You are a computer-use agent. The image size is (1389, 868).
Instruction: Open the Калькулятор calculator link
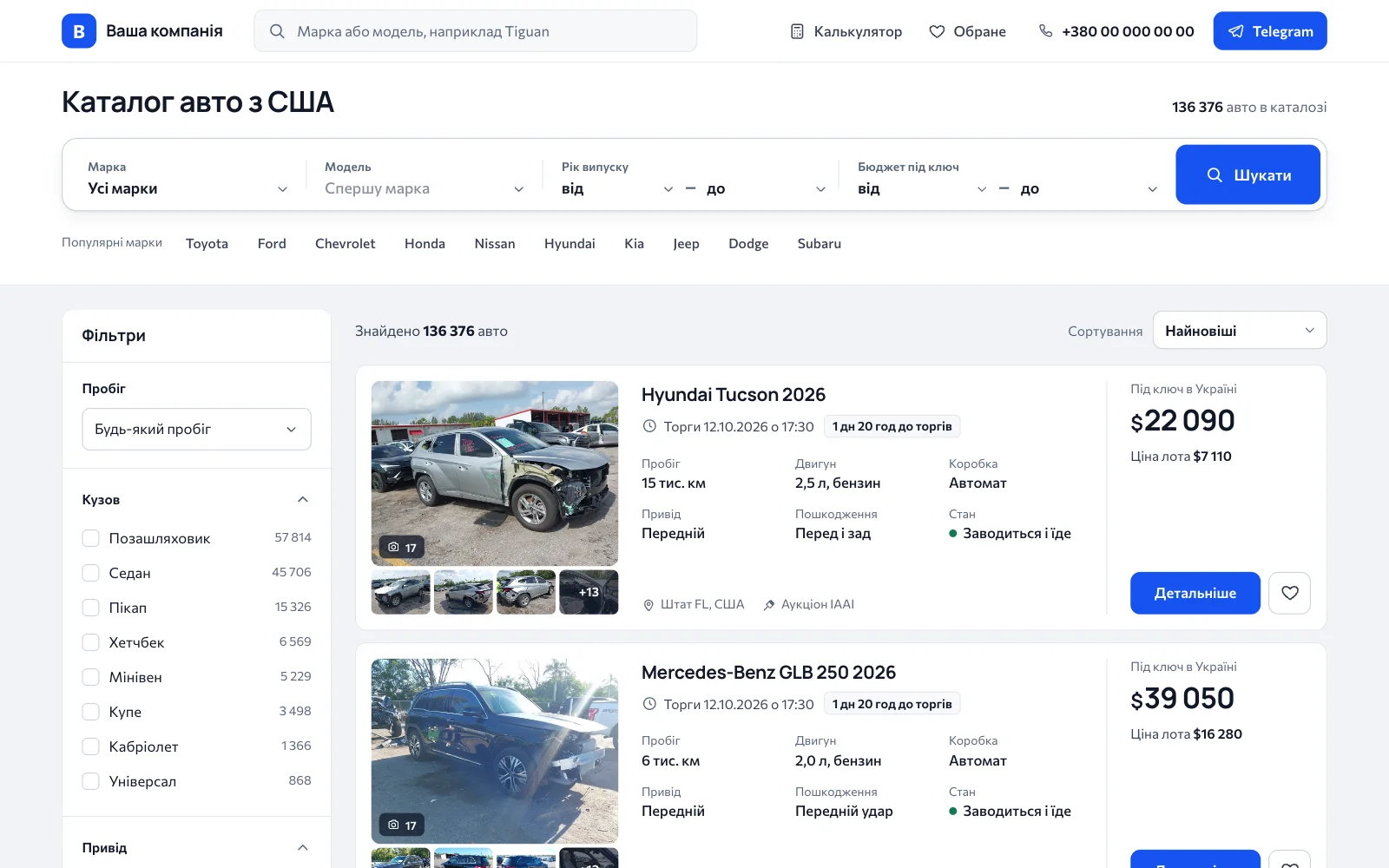846,31
